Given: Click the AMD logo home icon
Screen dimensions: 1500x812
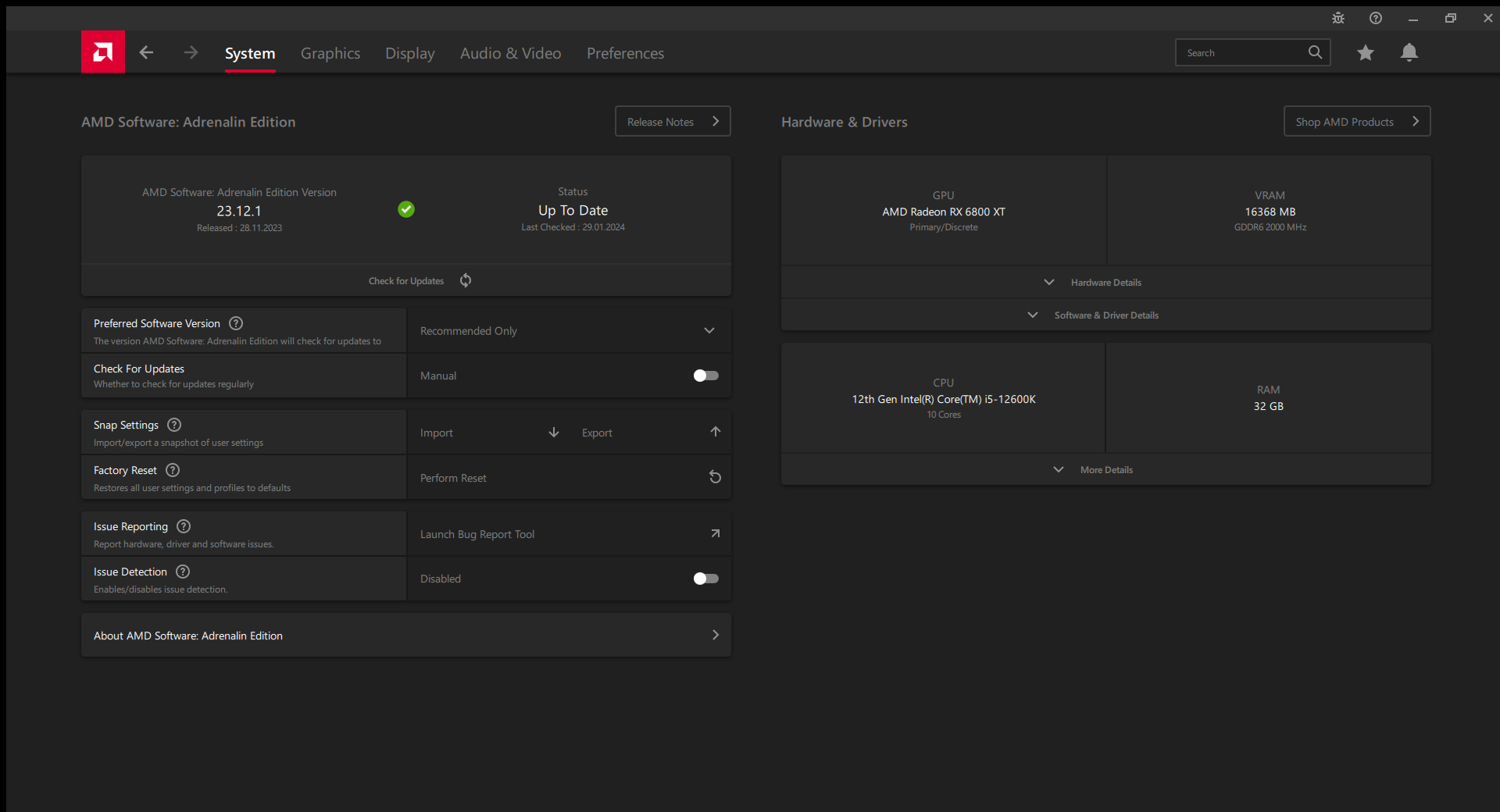Looking at the screenshot, I should (x=102, y=52).
